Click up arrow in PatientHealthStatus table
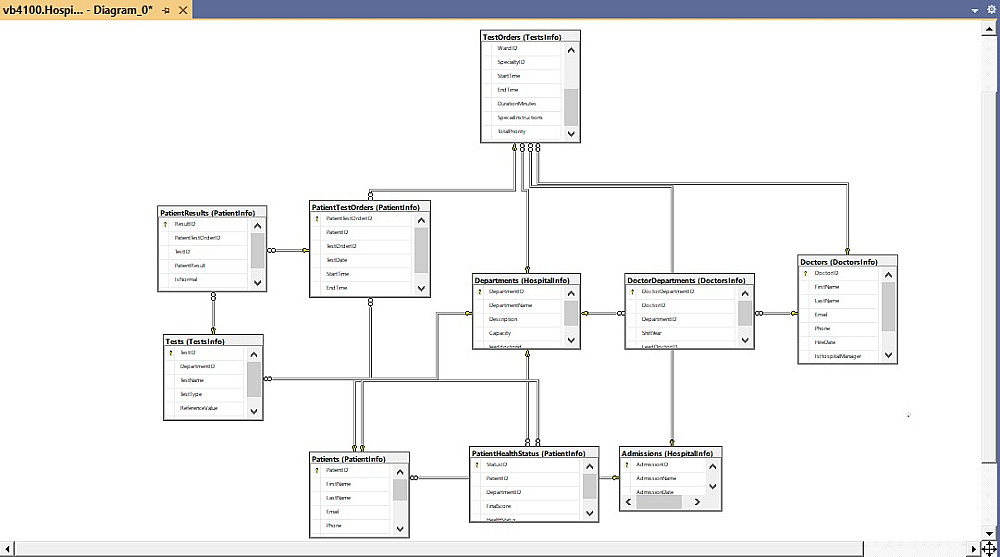The width and height of the screenshot is (1000, 557). click(x=589, y=466)
